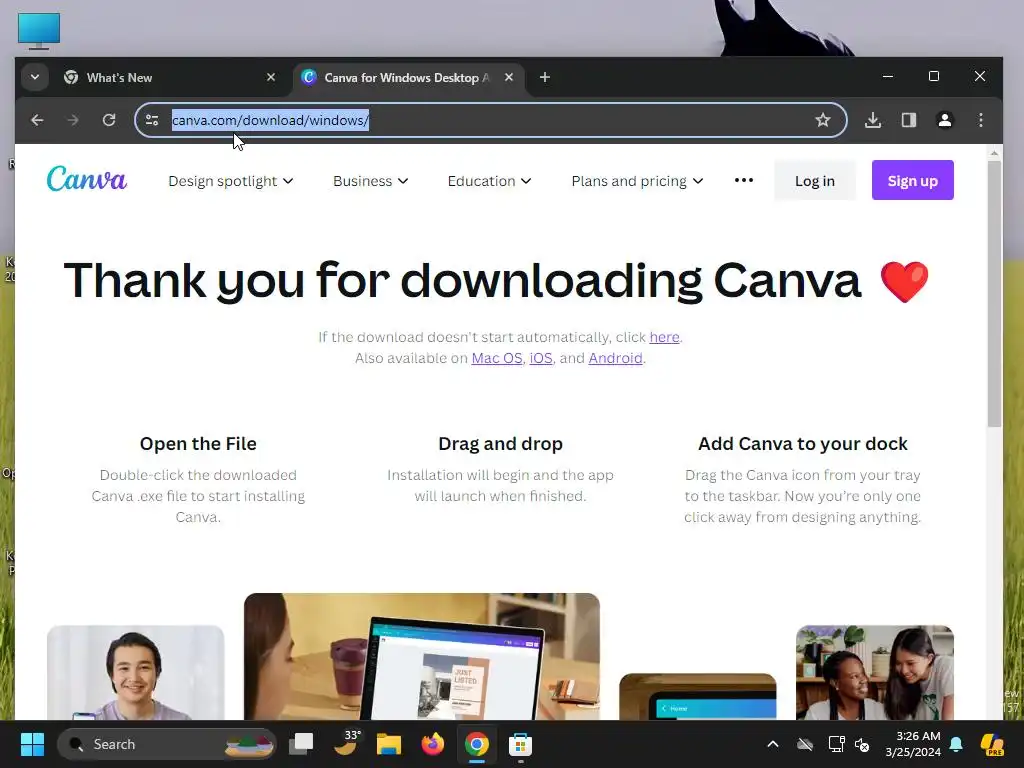1024x768 pixels.
Task: Click the laptop with Canva design image
Action: point(422,656)
